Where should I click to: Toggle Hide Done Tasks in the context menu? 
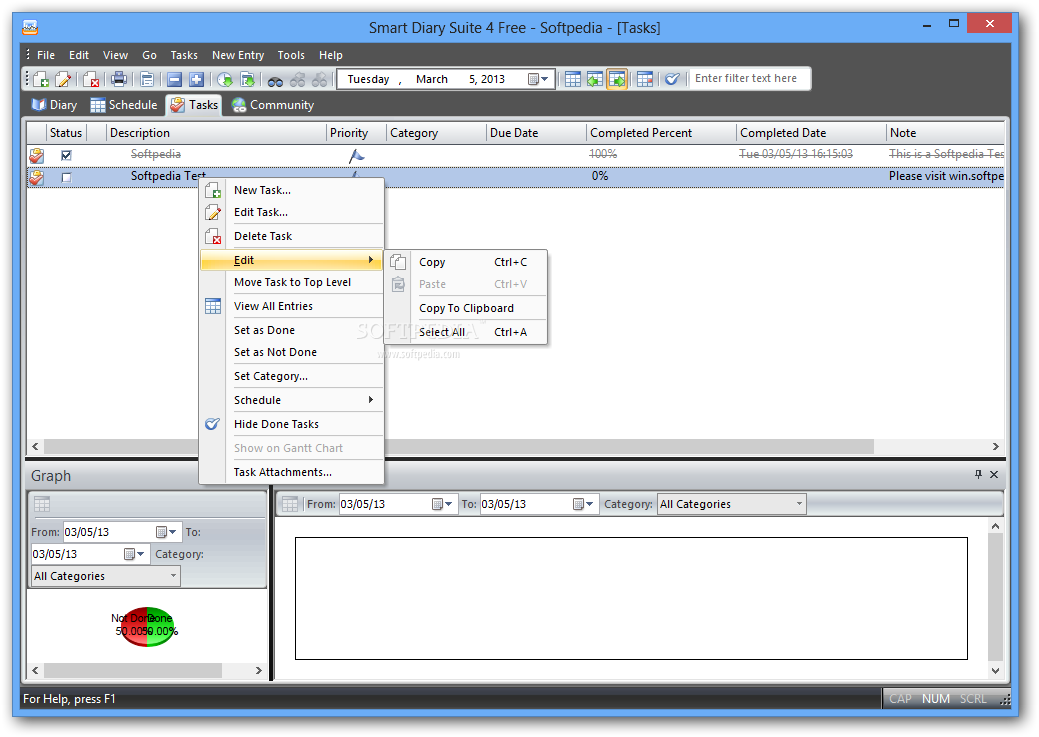pyautogui.click(x=292, y=424)
